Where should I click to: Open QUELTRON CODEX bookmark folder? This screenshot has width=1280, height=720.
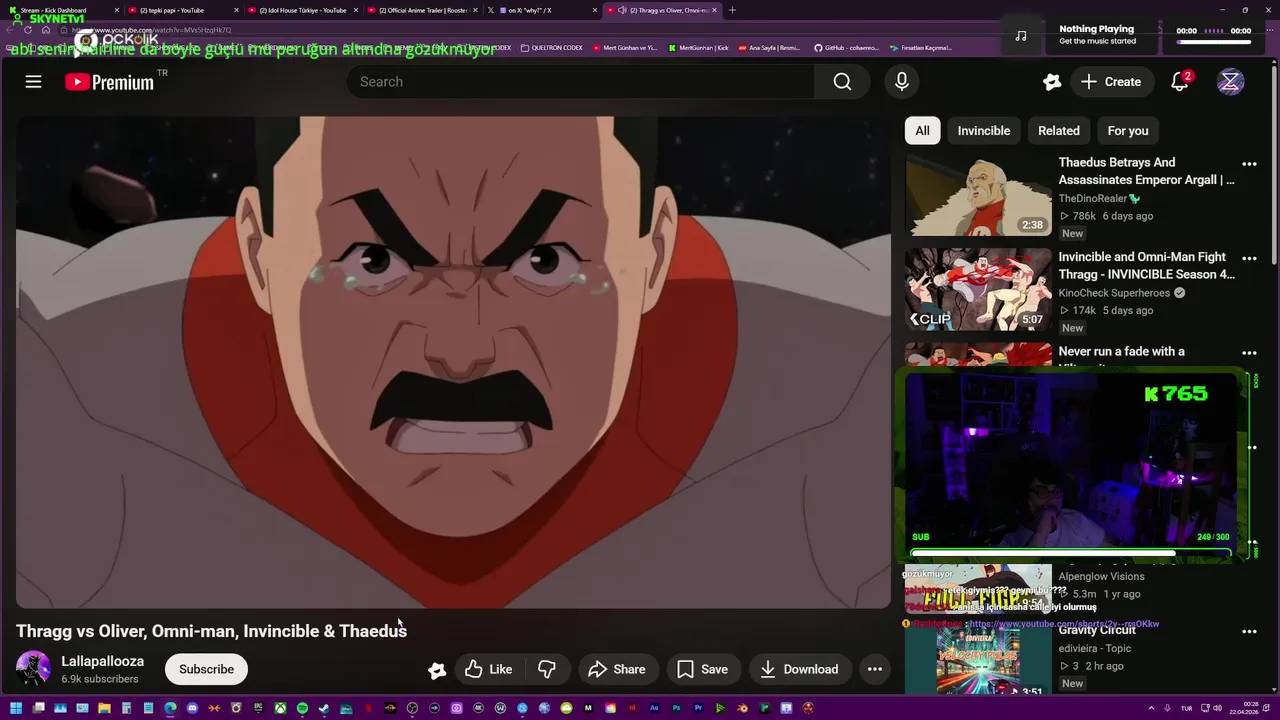(552, 47)
